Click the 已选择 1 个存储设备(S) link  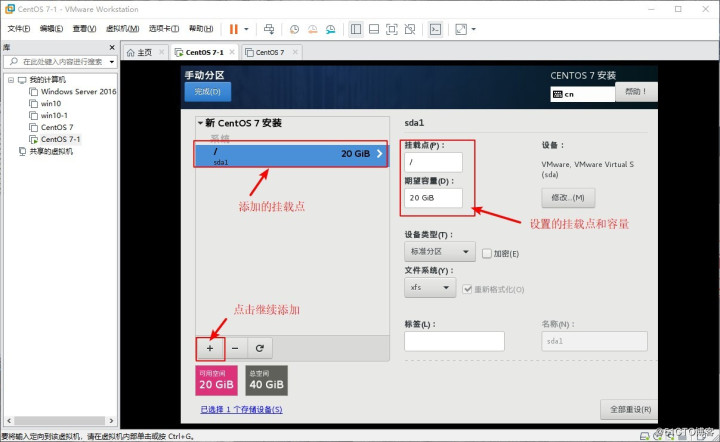(242, 409)
